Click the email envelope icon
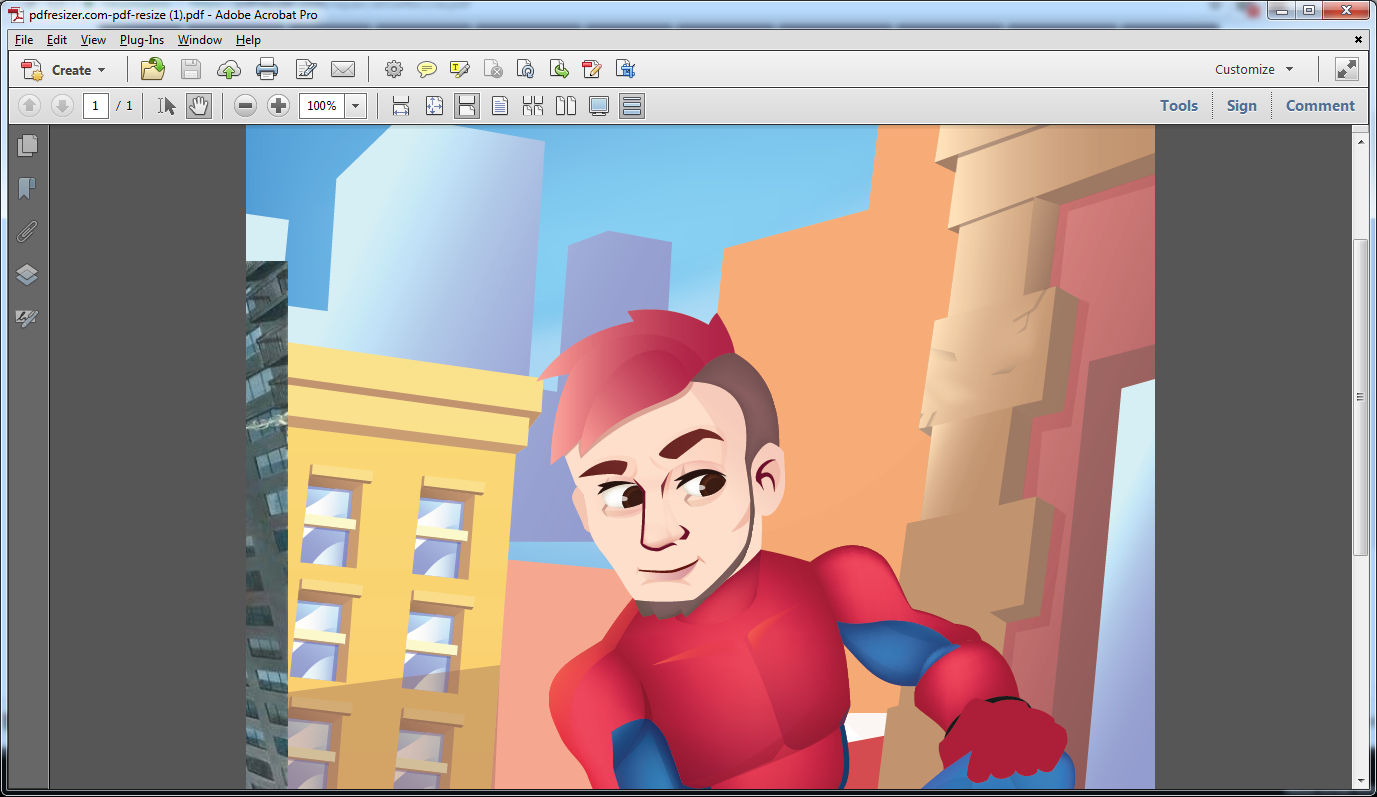The width and height of the screenshot is (1377, 797). coord(343,69)
